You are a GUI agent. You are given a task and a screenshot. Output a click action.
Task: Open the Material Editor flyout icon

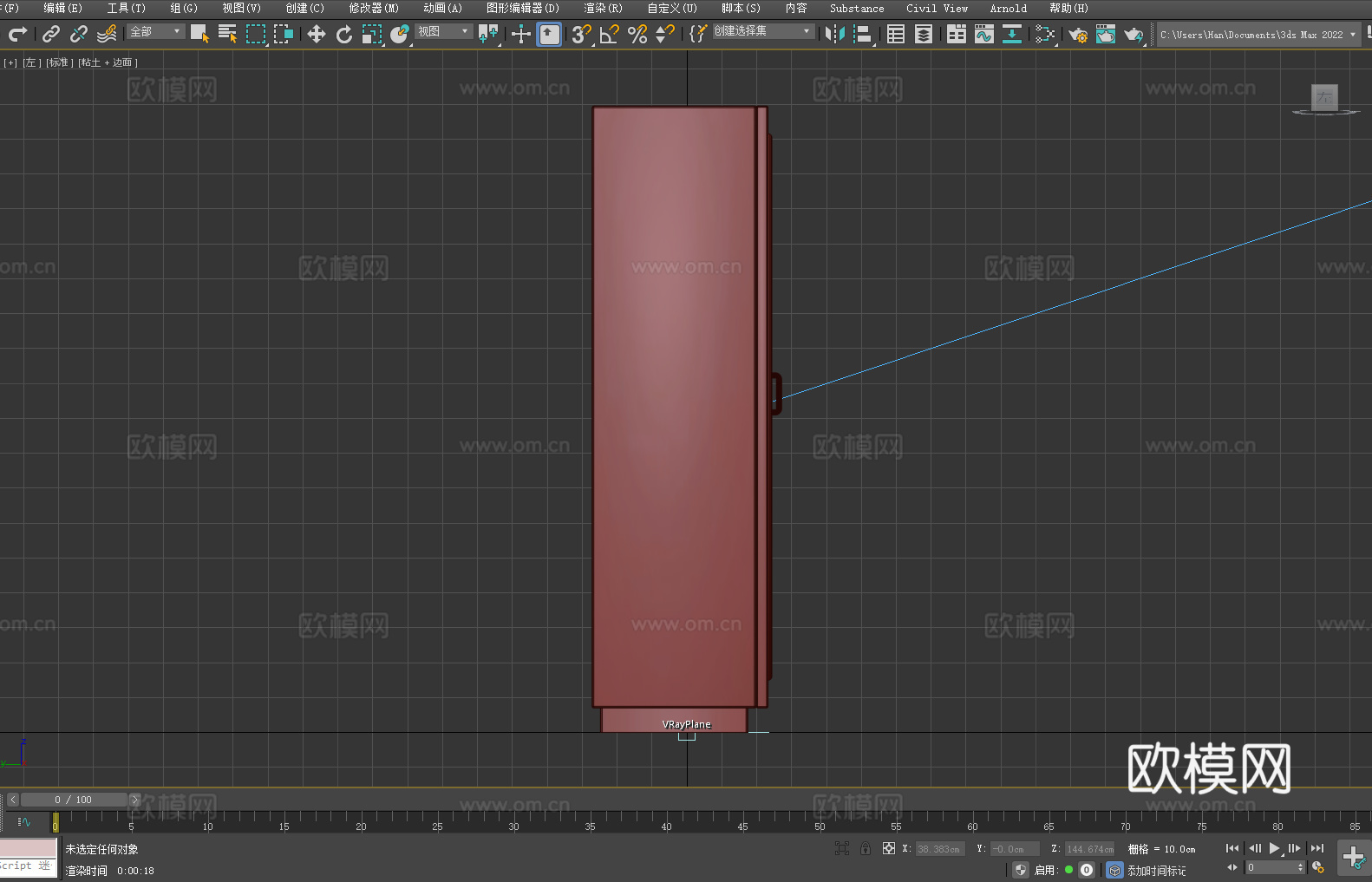(x=1045, y=34)
